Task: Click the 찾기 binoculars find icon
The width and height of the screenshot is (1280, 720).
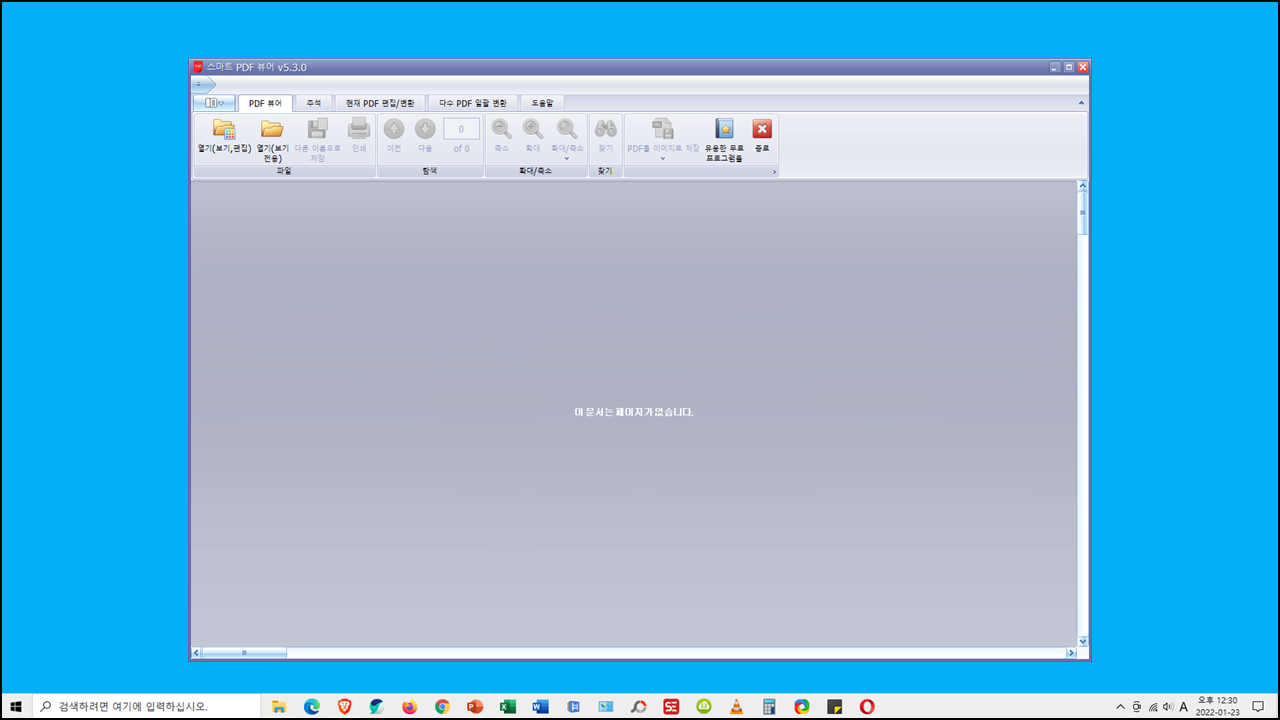Action: point(606,128)
